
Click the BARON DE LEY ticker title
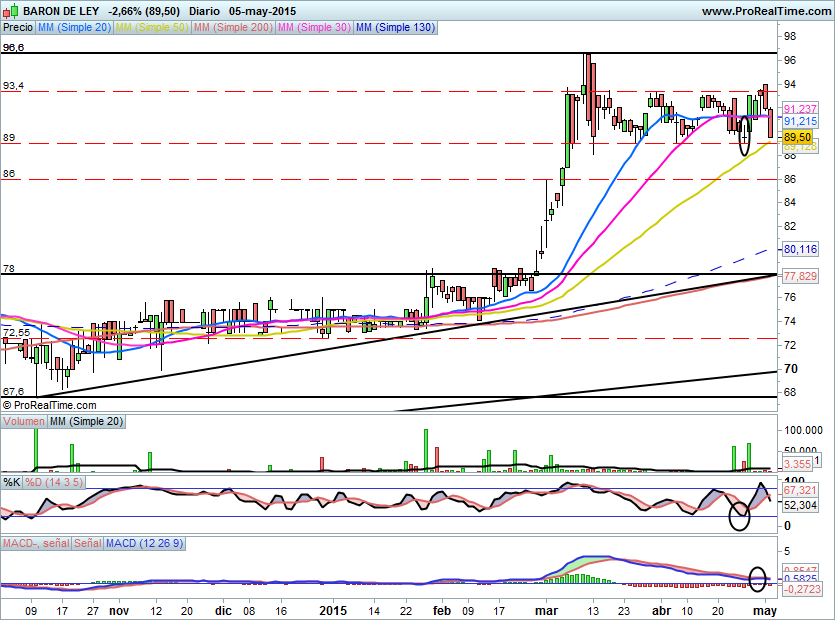pos(61,11)
